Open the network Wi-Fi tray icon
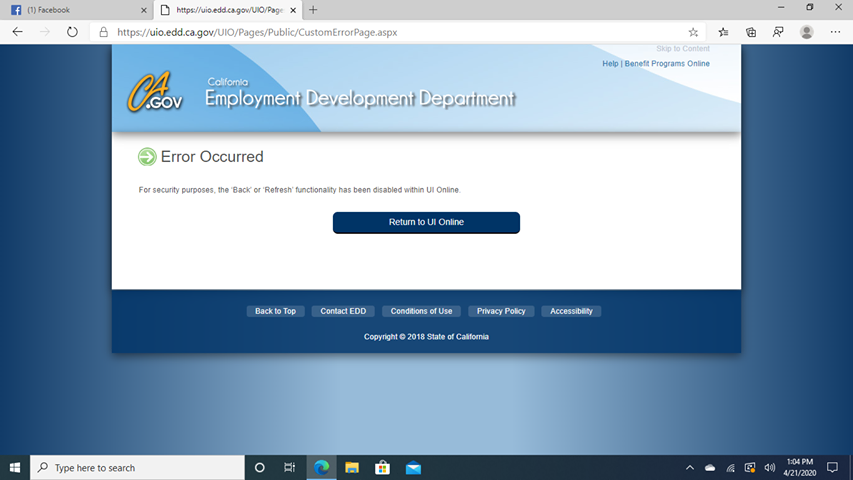Image resolution: width=853 pixels, height=480 pixels. pyautogui.click(x=730, y=467)
